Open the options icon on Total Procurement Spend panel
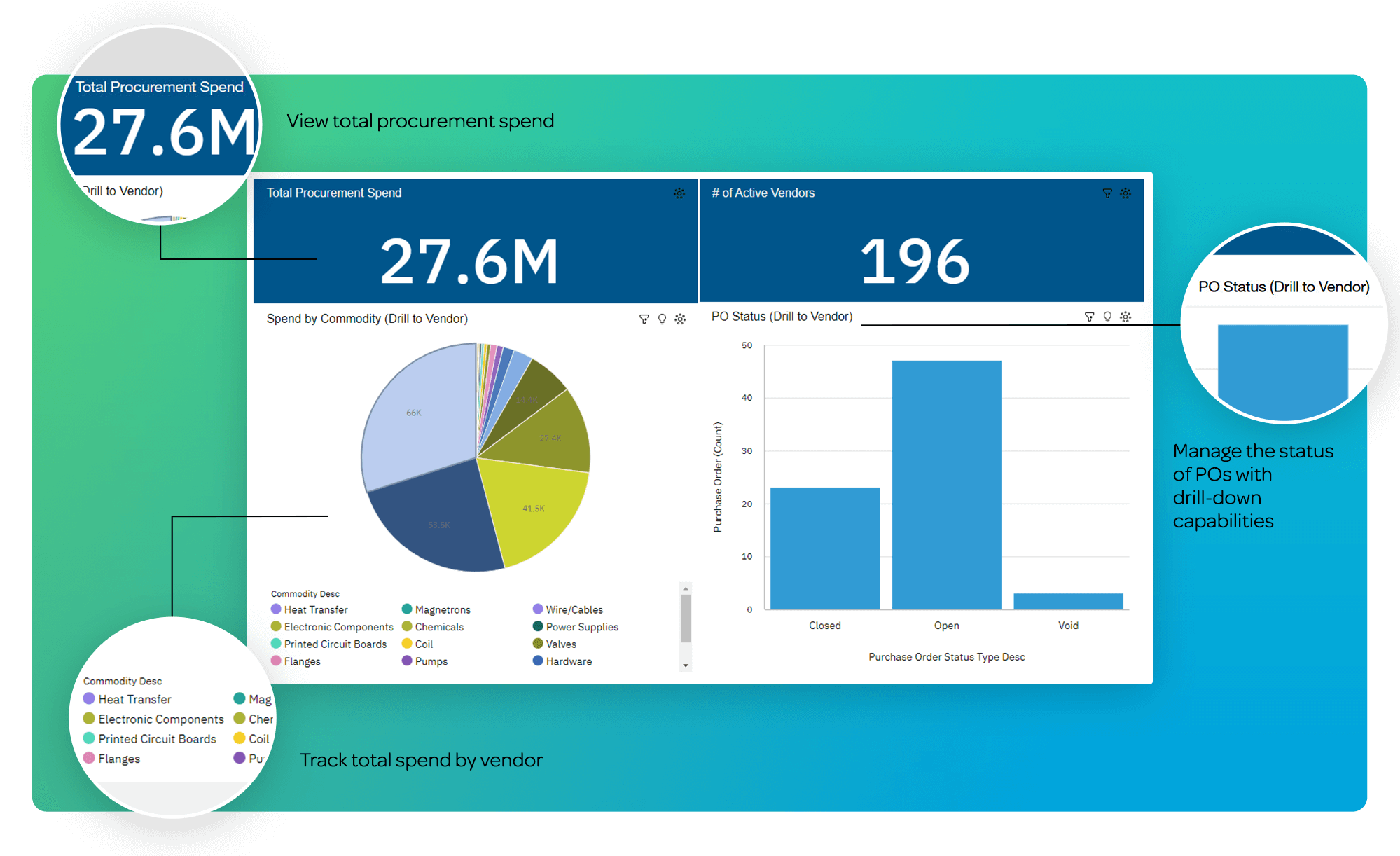 click(x=679, y=193)
